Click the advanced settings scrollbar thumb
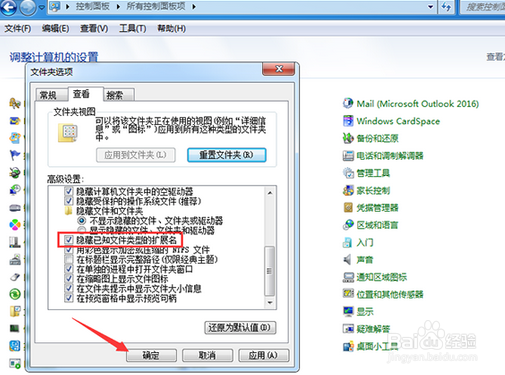505x375 pixels. coord(269,271)
